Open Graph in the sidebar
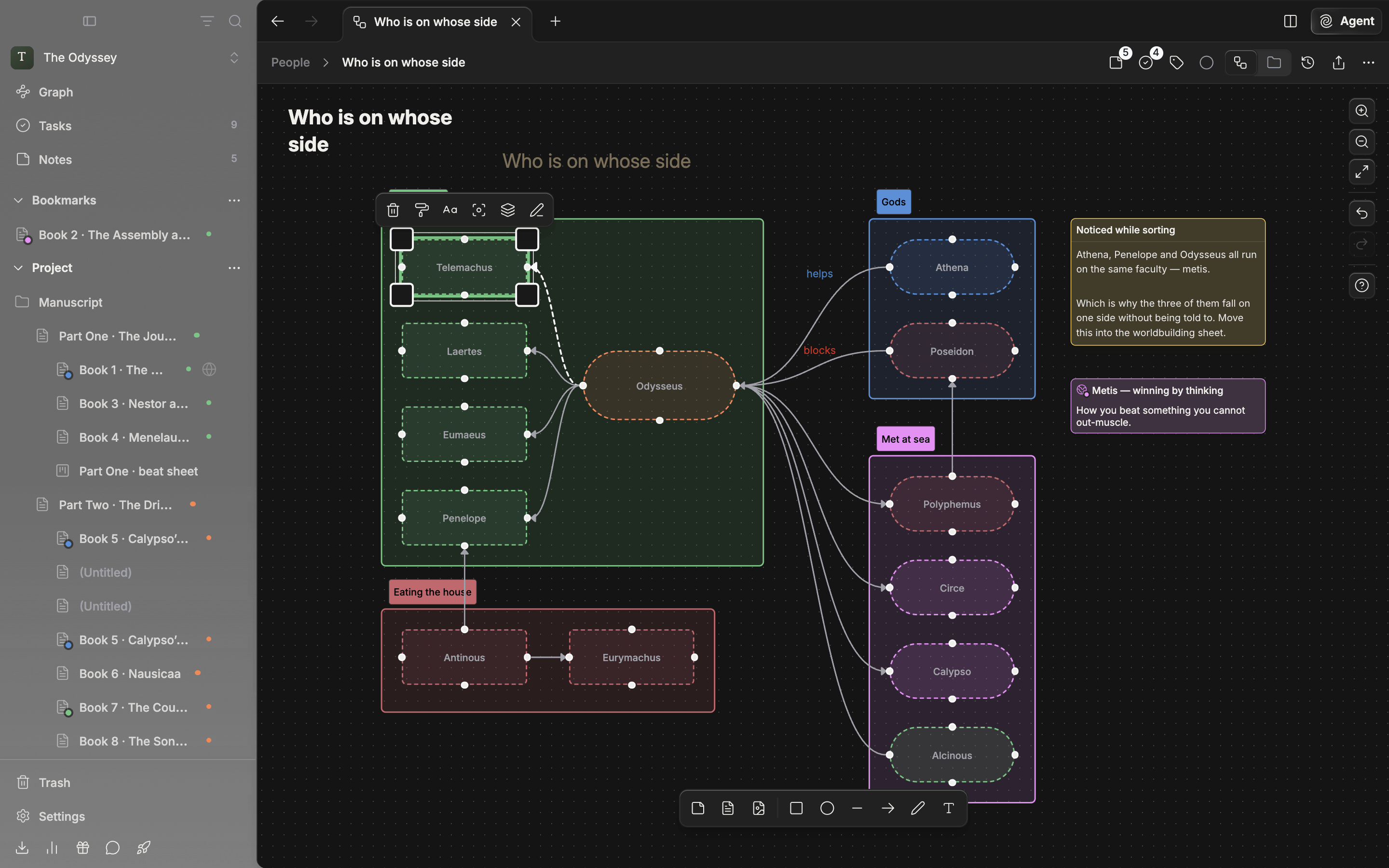1389x868 pixels. [x=128, y=92]
